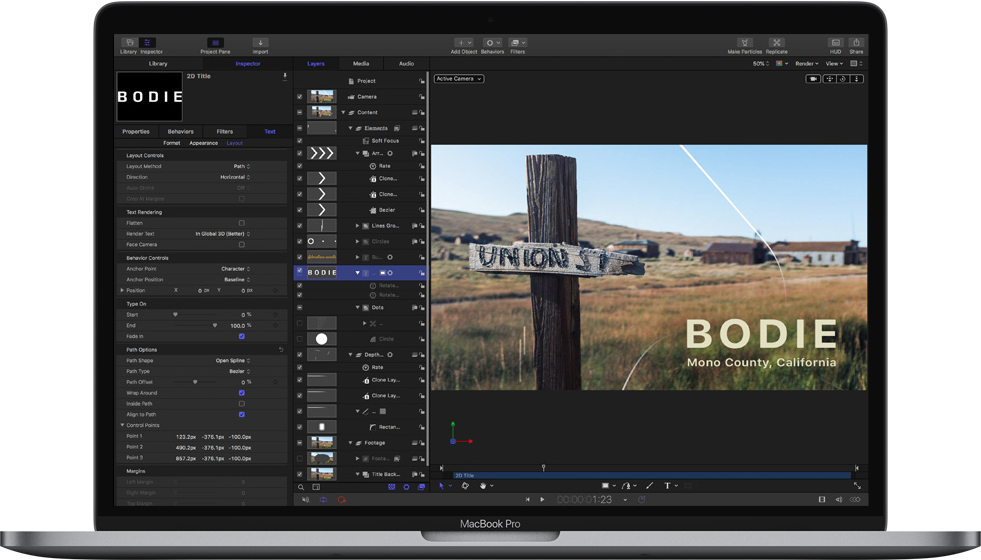Click the search icon below the Layers list
The image size is (981, 560).
pyautogui.click(x=301, y=487)
